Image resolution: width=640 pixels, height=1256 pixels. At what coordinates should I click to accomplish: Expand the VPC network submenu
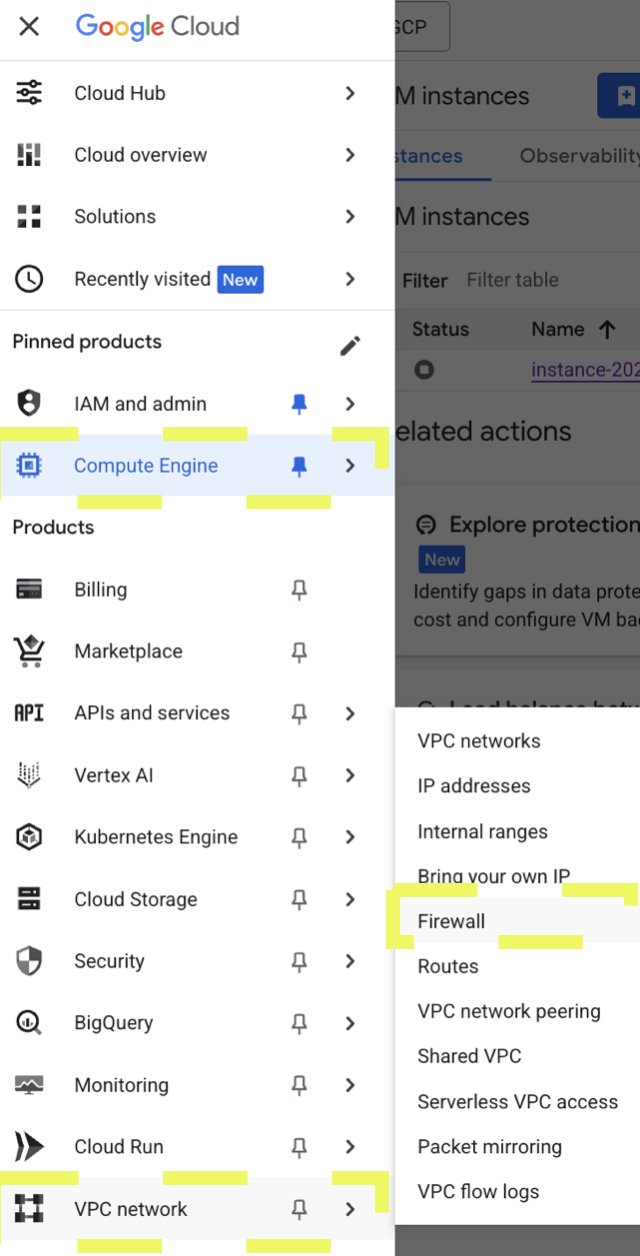[x=349, y=1209]
